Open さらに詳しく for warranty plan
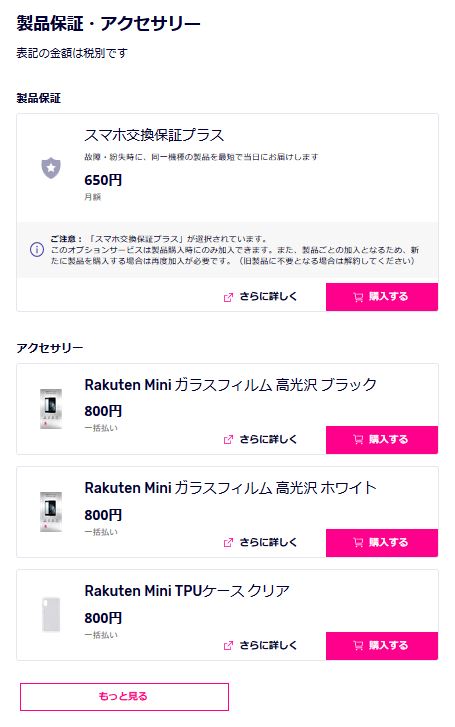 click(260, 297)
